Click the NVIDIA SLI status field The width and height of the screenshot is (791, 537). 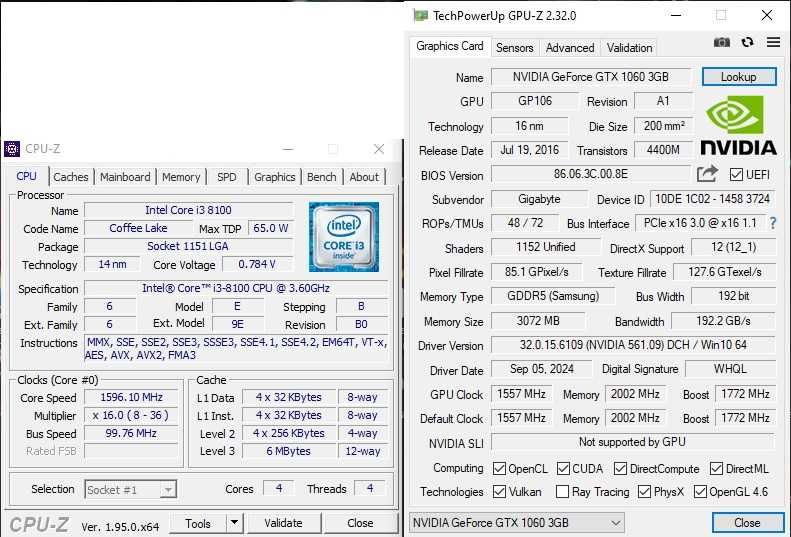pyautogui.click(x=633, y=443)
